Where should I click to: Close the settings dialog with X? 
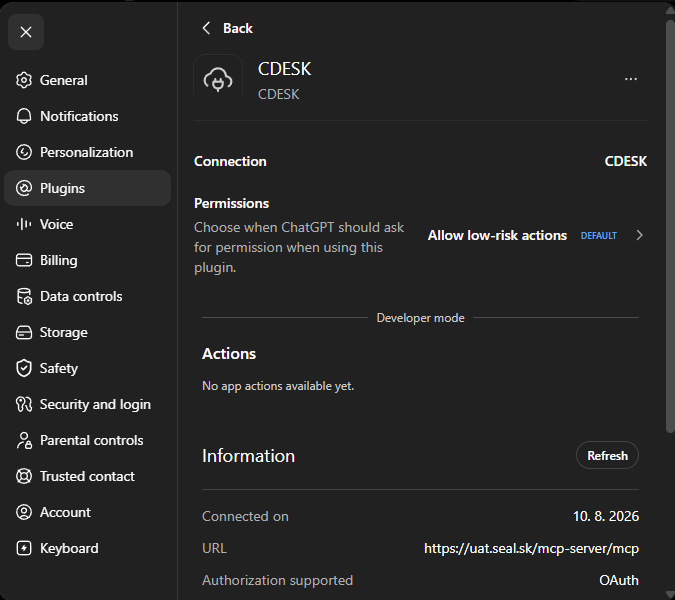click(x=26, y=32)
